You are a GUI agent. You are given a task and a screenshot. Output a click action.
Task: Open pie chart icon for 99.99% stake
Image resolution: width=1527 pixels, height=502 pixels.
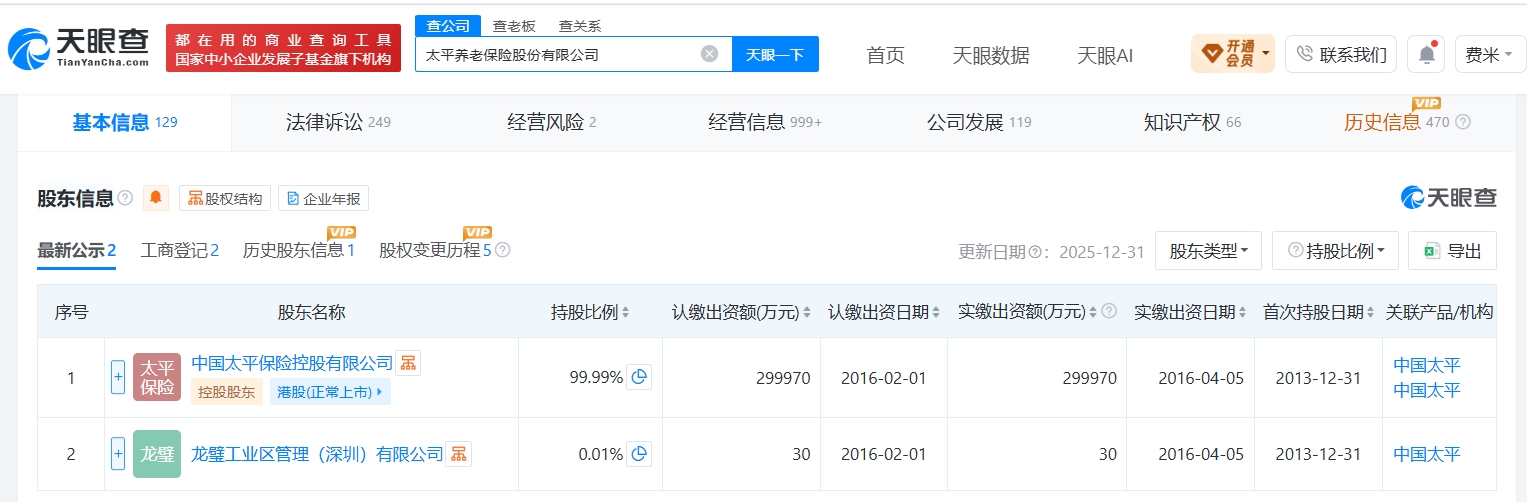(x=639, y=377)
